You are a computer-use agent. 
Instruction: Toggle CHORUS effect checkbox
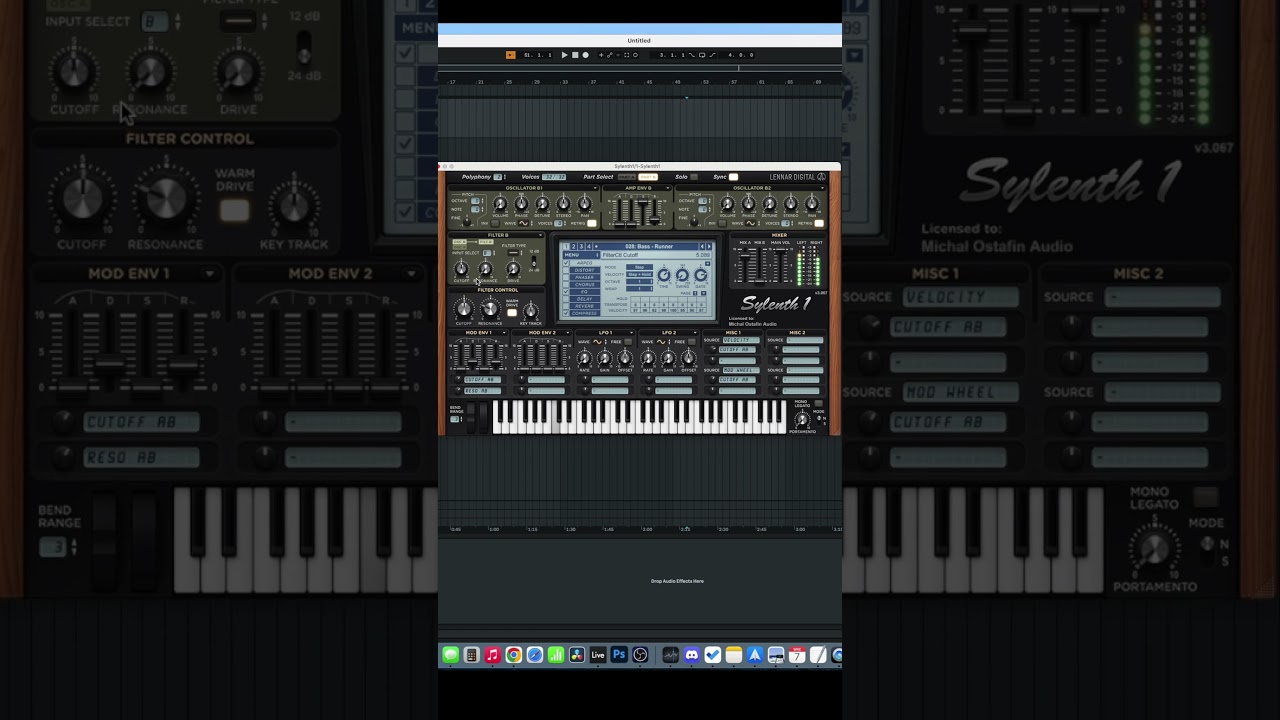click(566, 284)
